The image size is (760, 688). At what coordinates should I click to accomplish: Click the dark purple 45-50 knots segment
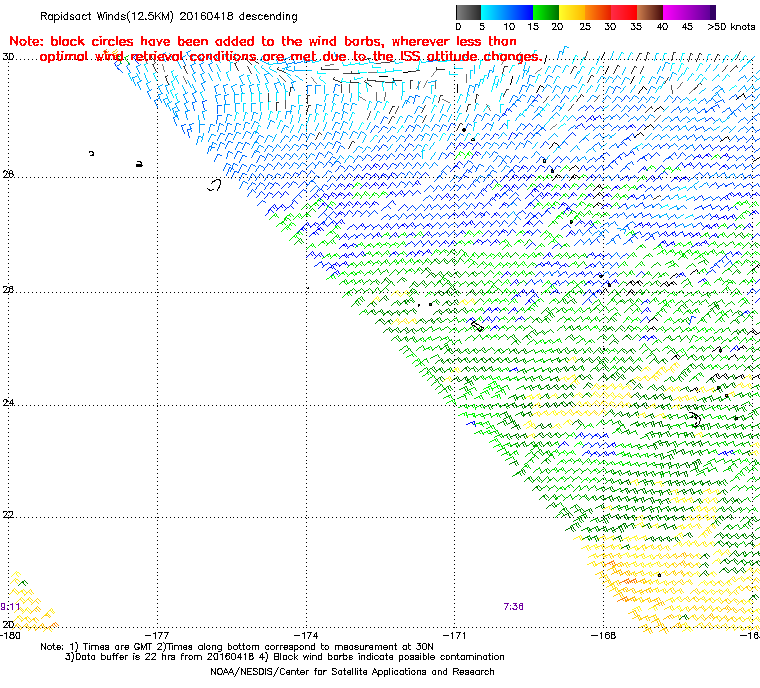[703, 12]
